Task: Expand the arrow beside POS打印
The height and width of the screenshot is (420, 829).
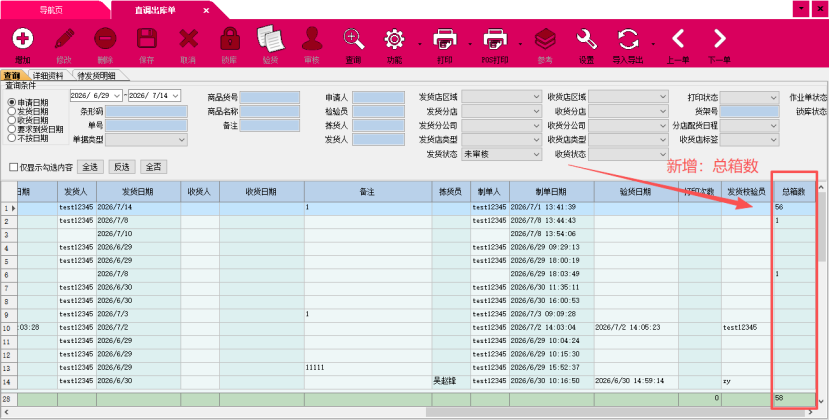Action: [x=520, y=44]
